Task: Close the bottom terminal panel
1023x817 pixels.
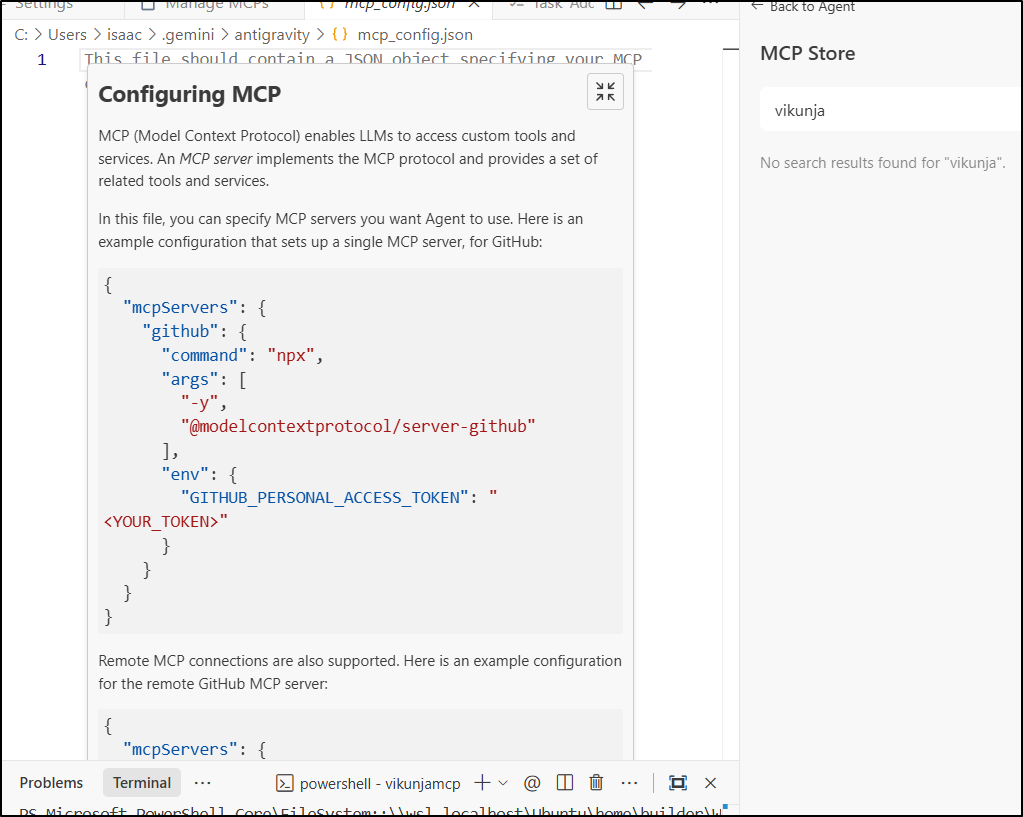Action: (x=711, y=783)
